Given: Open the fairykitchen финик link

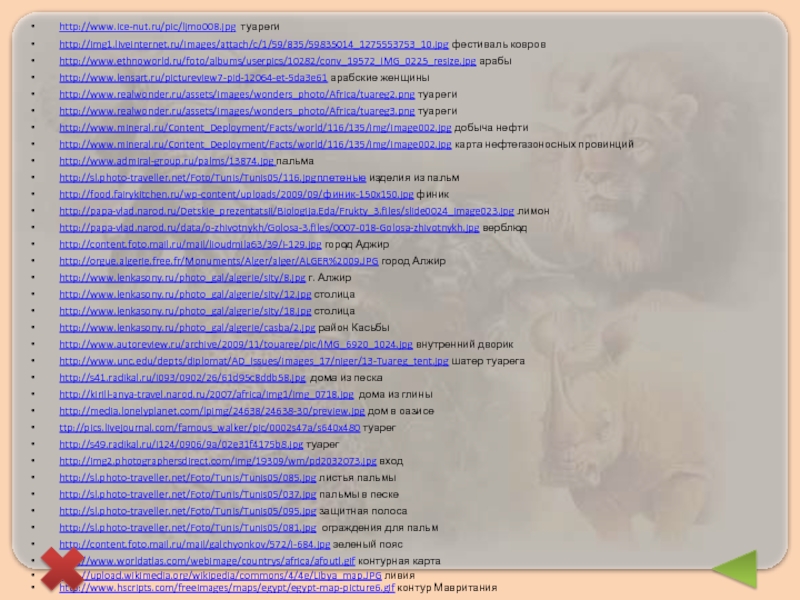Looking at the screenshot, I should click(236, 194).
